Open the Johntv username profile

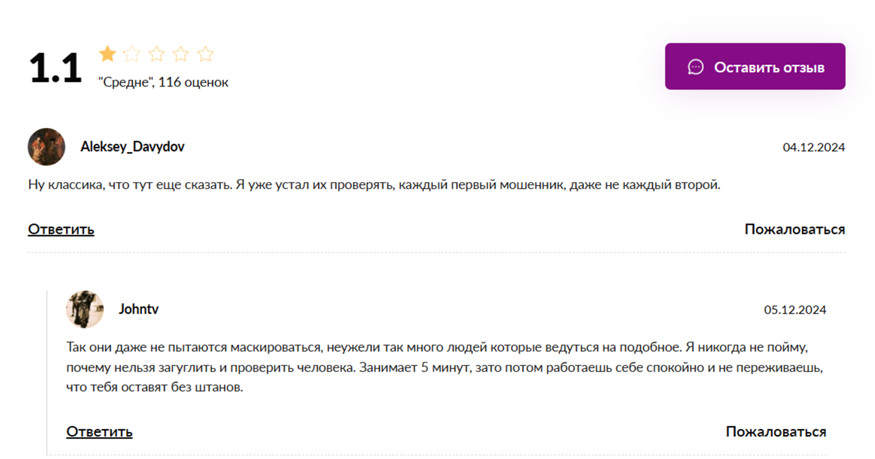pyautogui.click(x=138, y=309)
